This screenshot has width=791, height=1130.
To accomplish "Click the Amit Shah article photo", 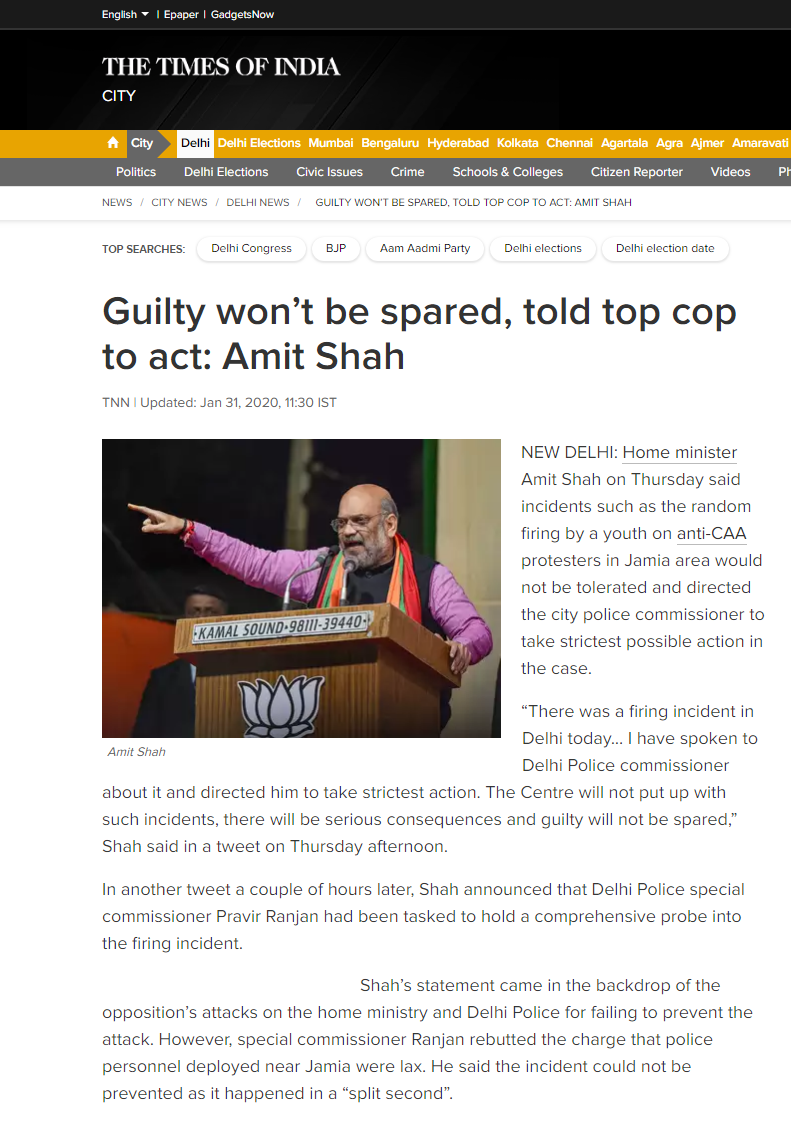I will click(301, 588).
